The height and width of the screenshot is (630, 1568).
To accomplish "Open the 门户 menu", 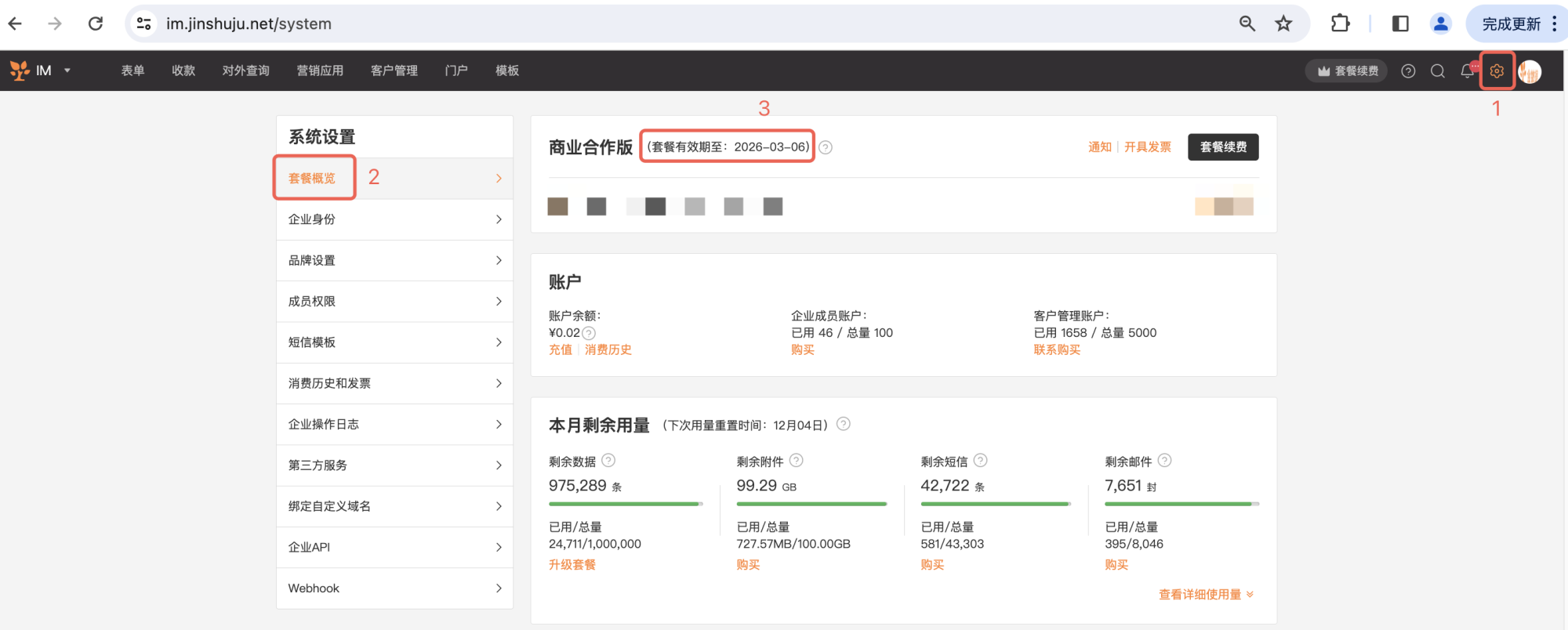I will [456, 71].
